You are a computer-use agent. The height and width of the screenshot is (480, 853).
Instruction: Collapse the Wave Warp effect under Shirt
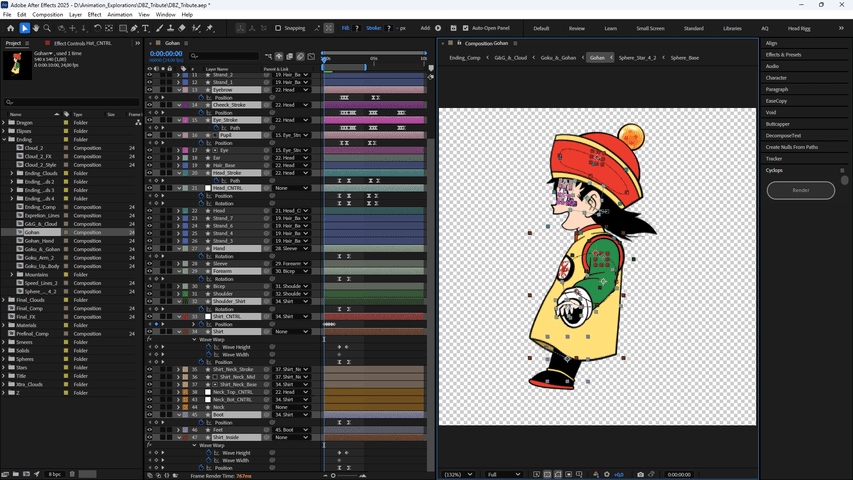coord(194,340)
